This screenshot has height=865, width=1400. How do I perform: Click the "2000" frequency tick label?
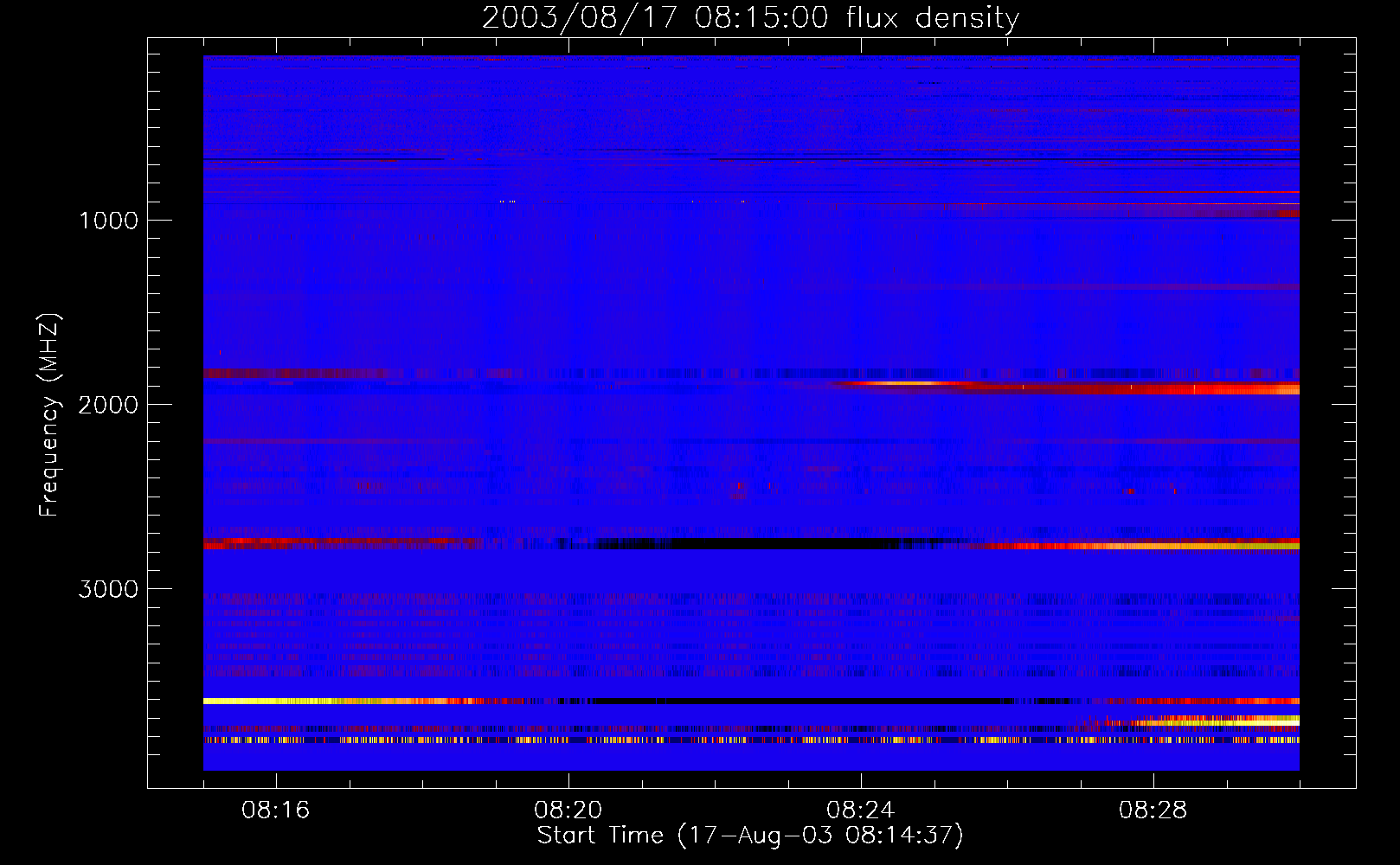108,405
